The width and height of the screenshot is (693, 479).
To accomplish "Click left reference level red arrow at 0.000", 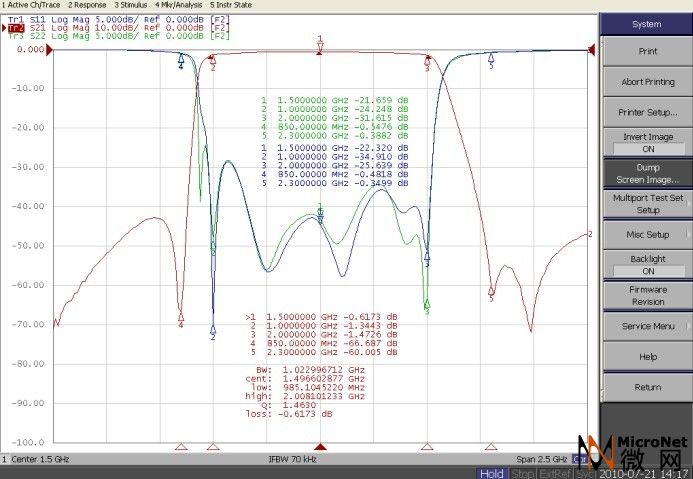I will click(x=50, y=49).
